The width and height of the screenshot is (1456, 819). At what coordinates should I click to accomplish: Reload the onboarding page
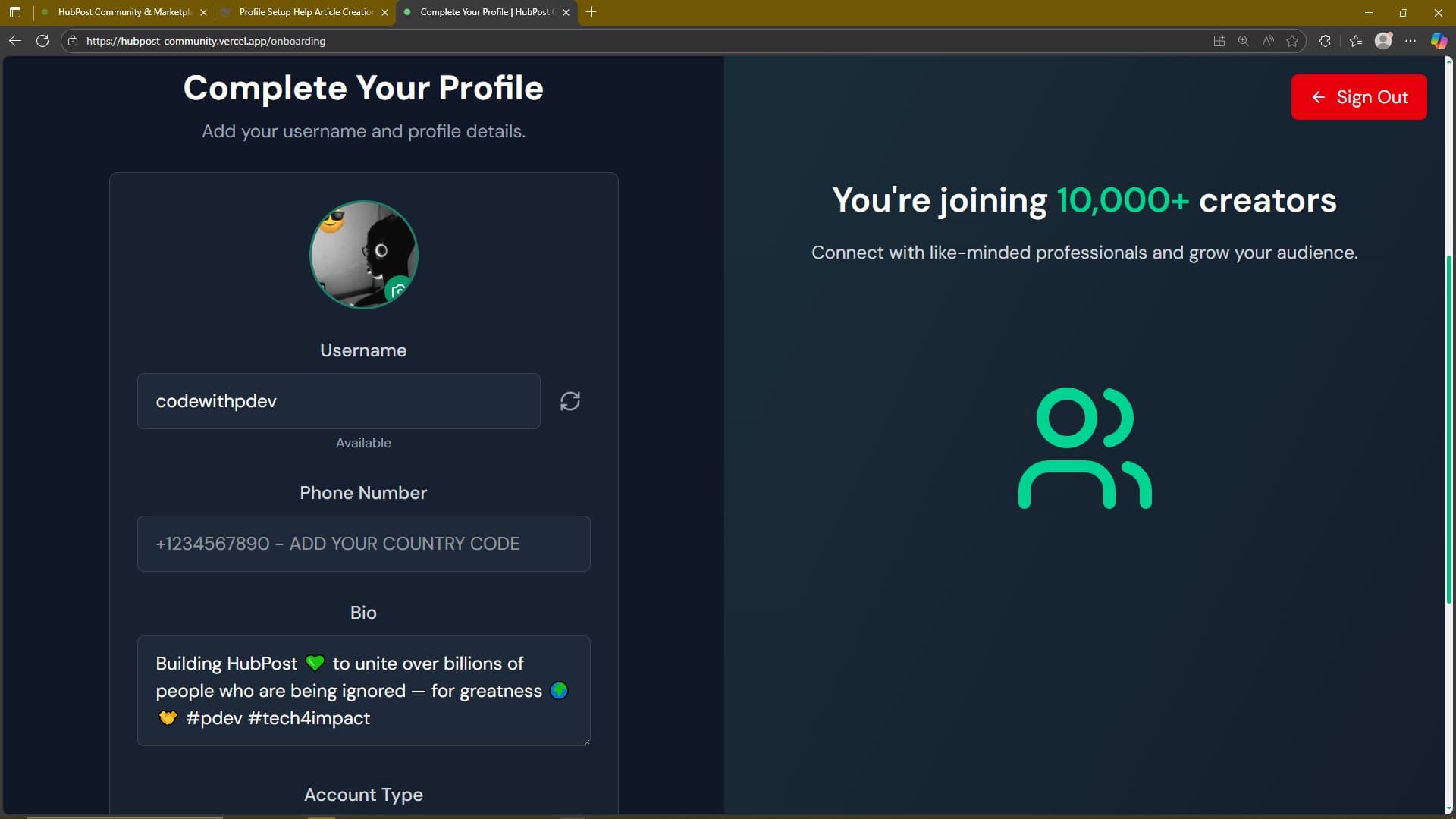(42, 41)
